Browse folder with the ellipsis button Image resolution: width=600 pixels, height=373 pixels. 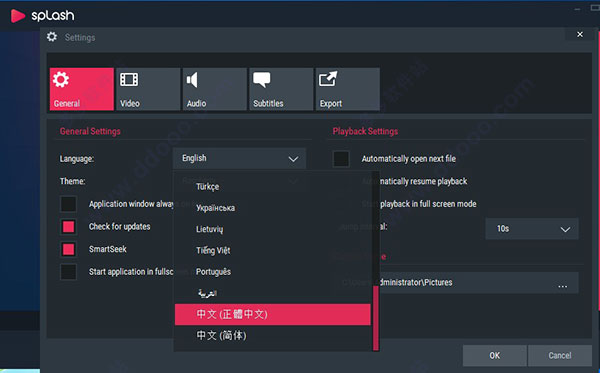(562, 285)
